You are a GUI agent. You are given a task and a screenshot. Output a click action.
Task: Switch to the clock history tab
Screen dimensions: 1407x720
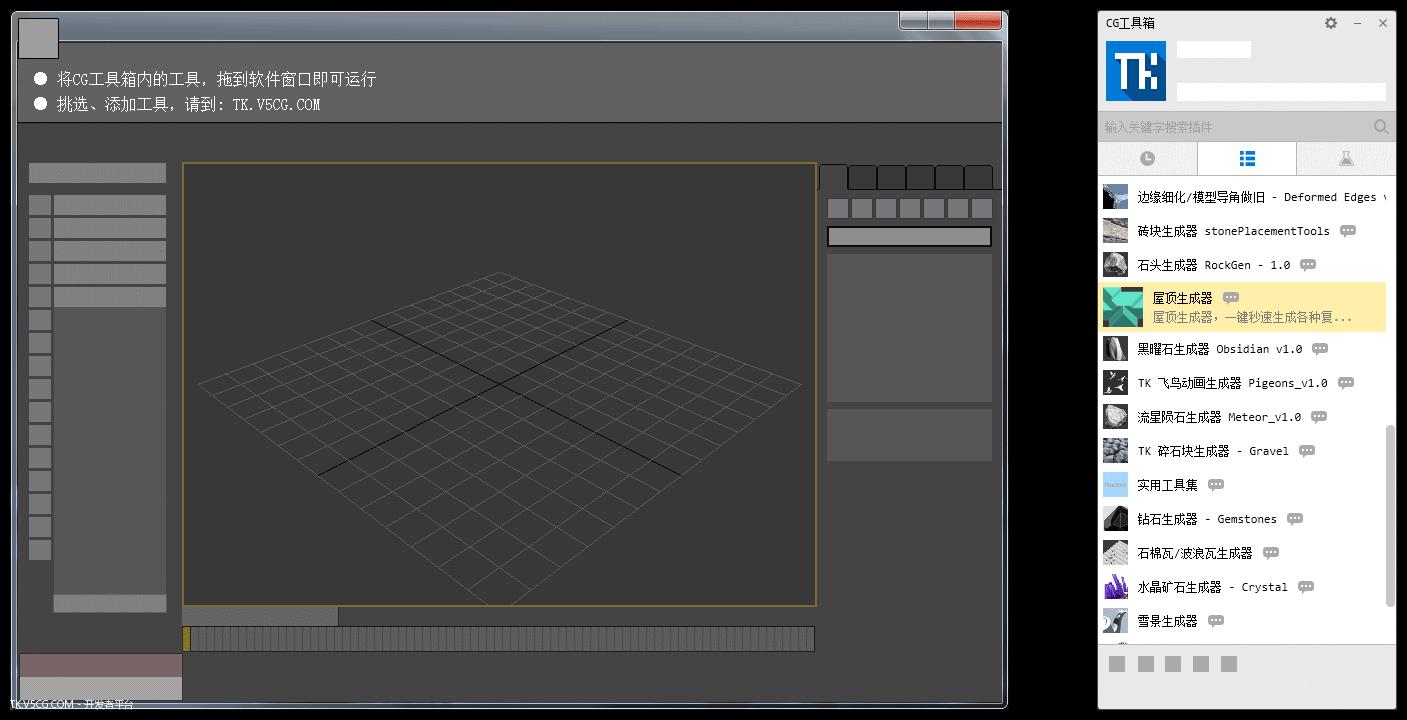(x=1147, y=158)
